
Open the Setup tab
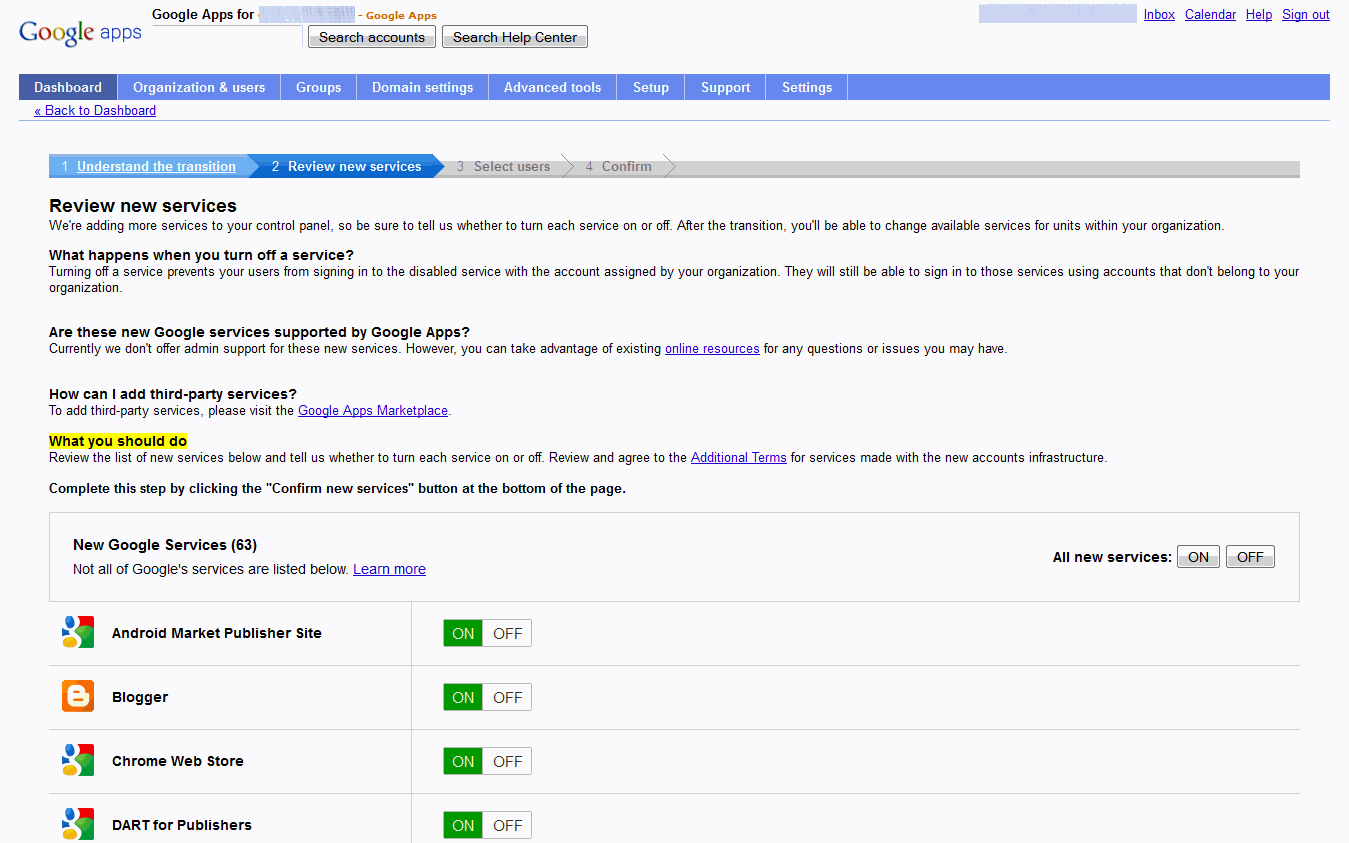point(651,87)
